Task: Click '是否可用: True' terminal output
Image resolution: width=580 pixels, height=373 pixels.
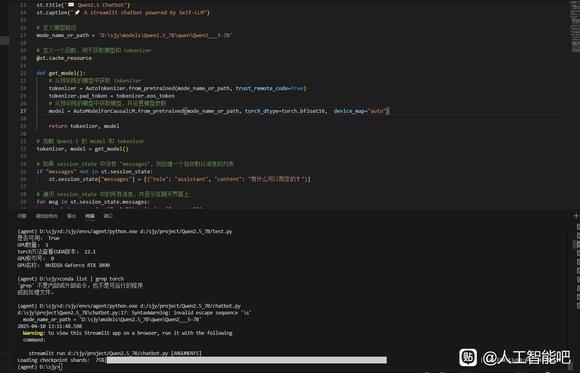Action: 38,238
